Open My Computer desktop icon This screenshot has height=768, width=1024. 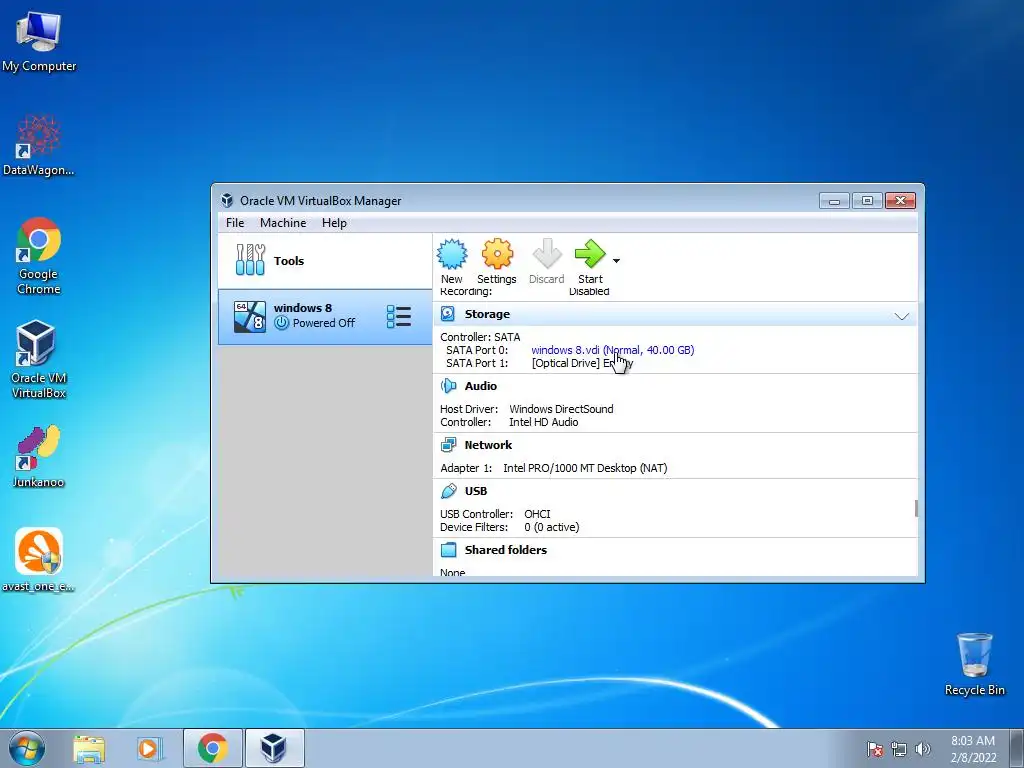tap(39, 42)
